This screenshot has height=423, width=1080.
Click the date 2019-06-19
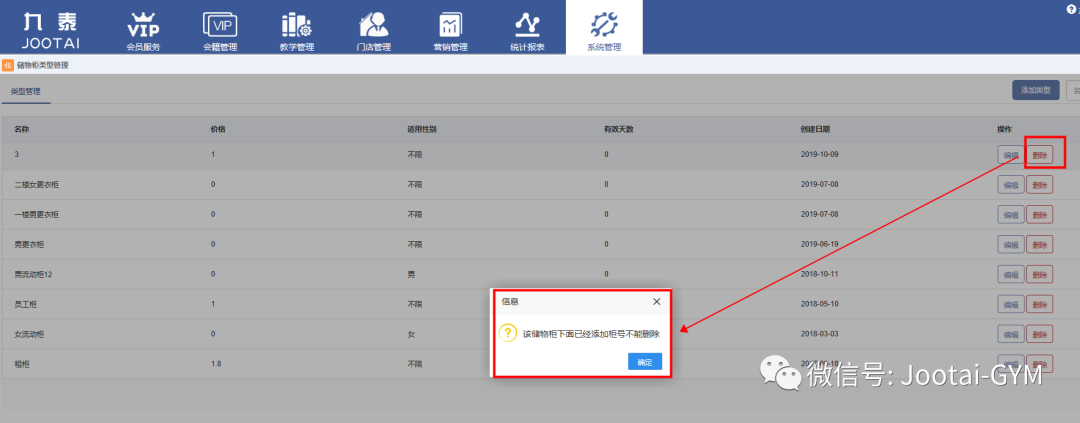pos(820,245)
